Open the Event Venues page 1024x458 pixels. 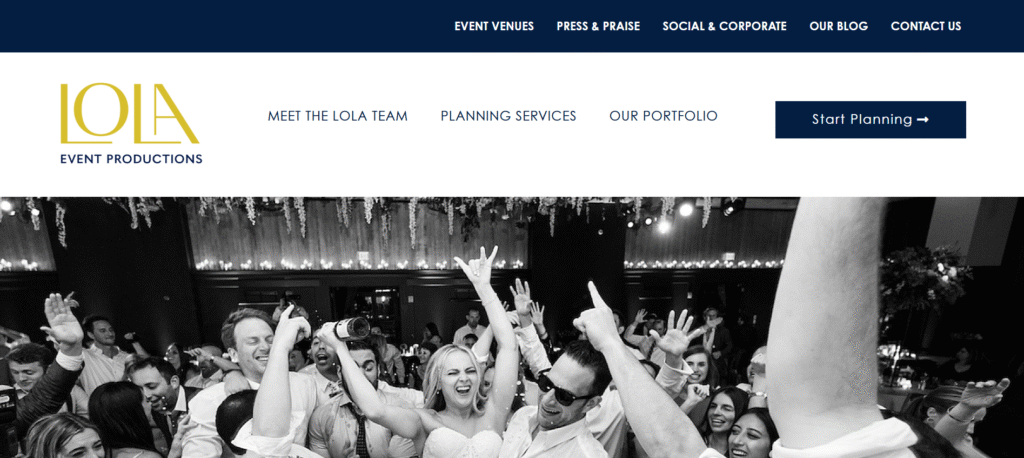(x=494, y=26)
